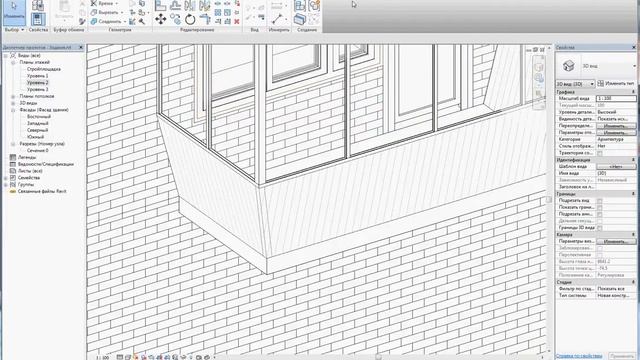
Task: Open the Сечение 0 section view
Action: pos(38,151)
